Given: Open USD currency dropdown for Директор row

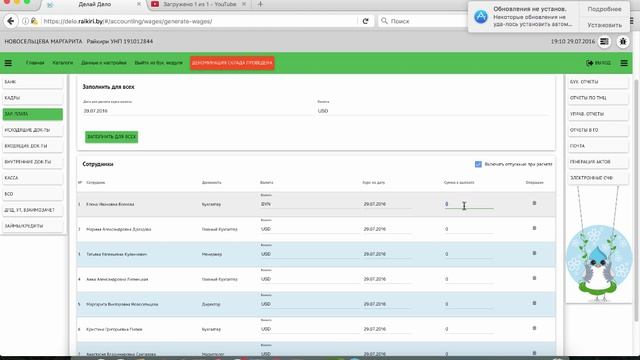Looking at the screenshot, I should pos(310,304).
